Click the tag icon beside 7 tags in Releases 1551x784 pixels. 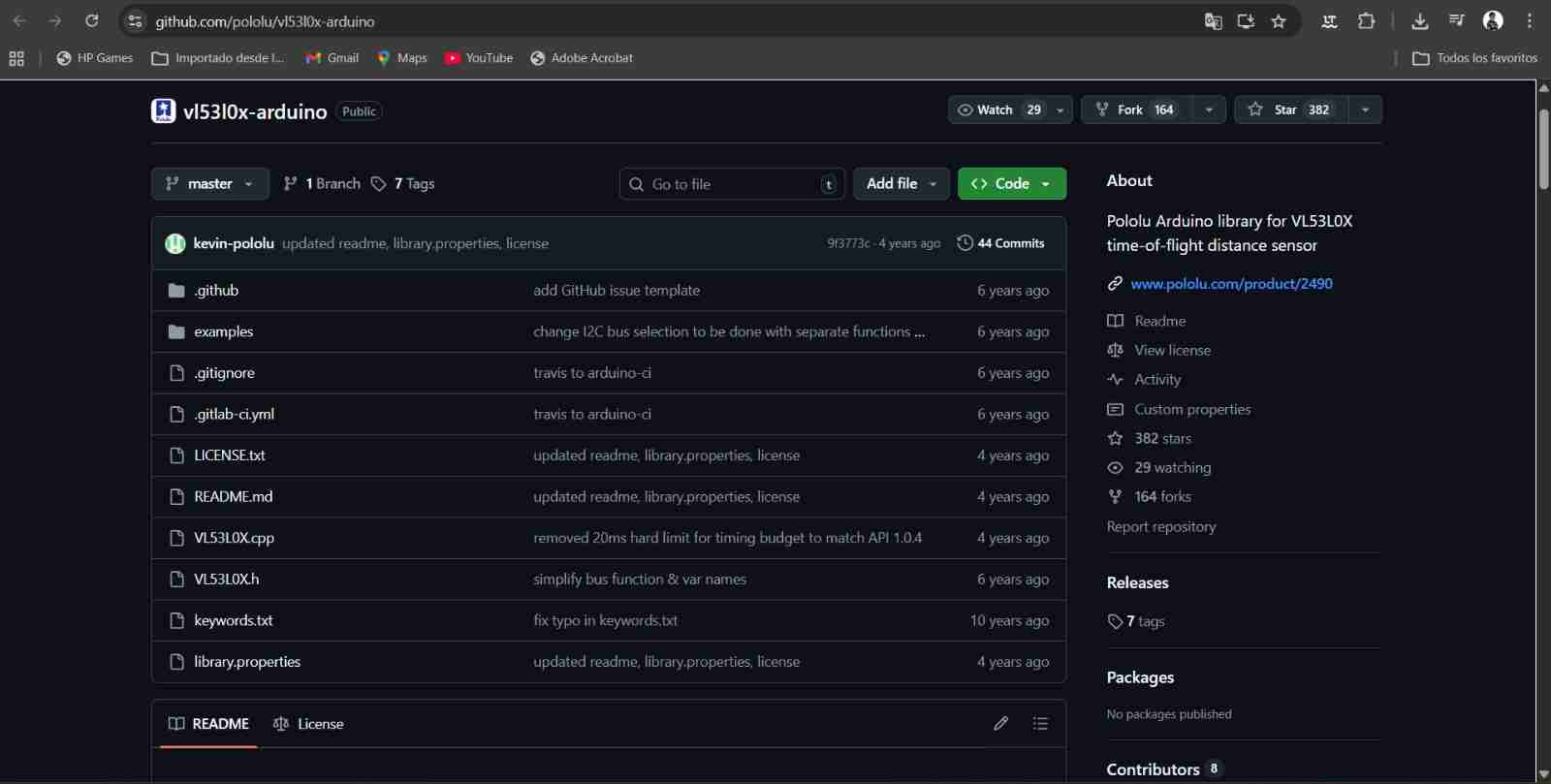1115,621
